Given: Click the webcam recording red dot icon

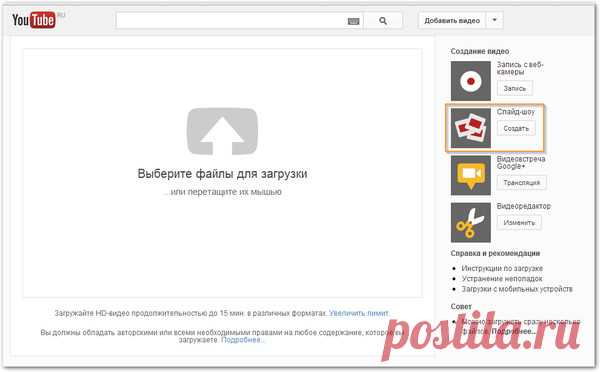Looking at the screenshot, I should pos(471,81).
